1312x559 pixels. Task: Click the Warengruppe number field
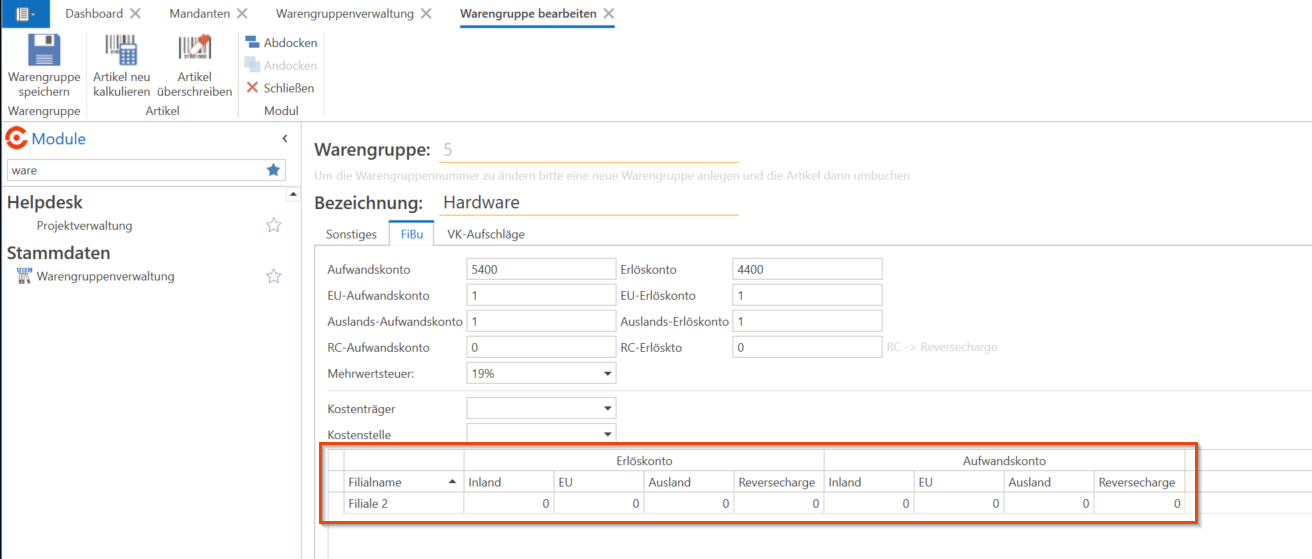588,150
